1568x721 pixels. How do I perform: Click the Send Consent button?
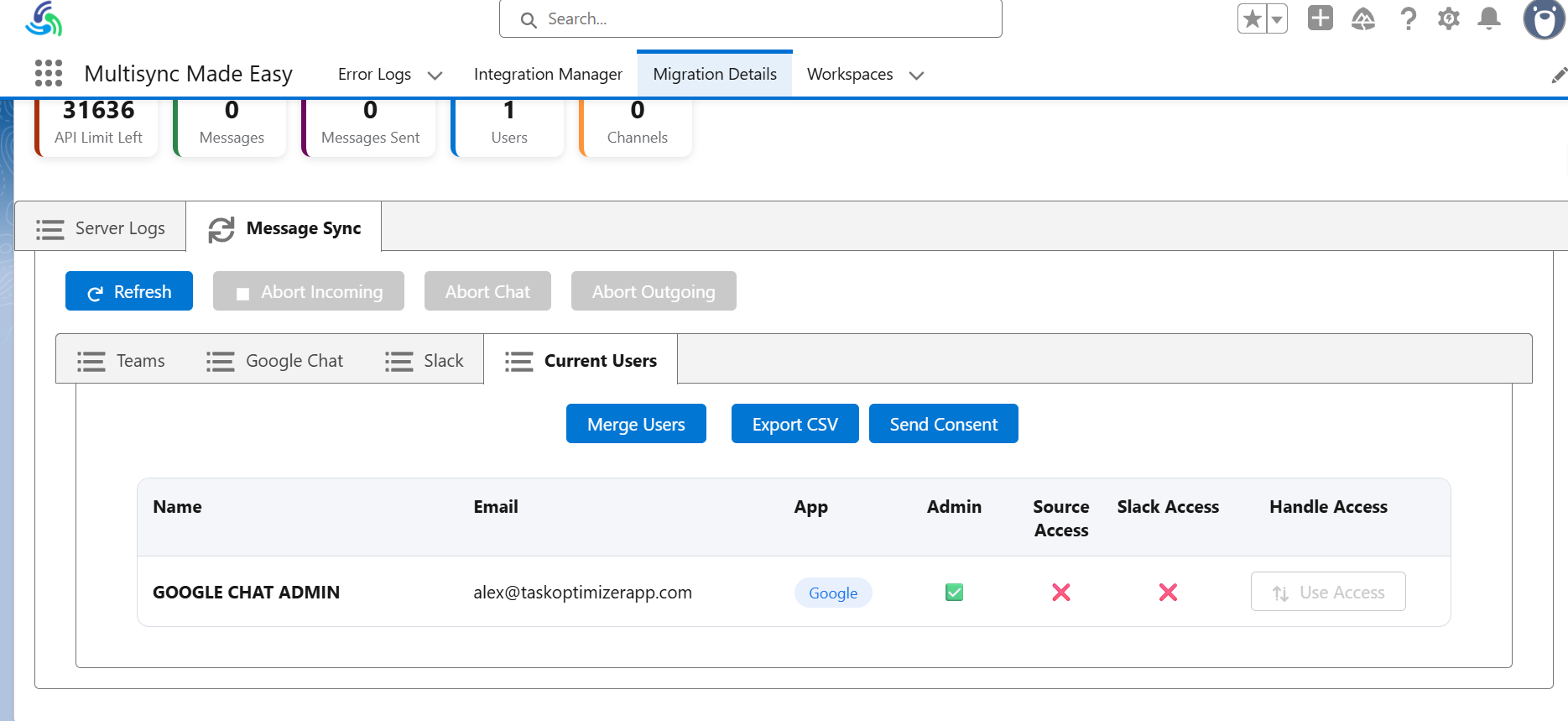pos(944,424)
